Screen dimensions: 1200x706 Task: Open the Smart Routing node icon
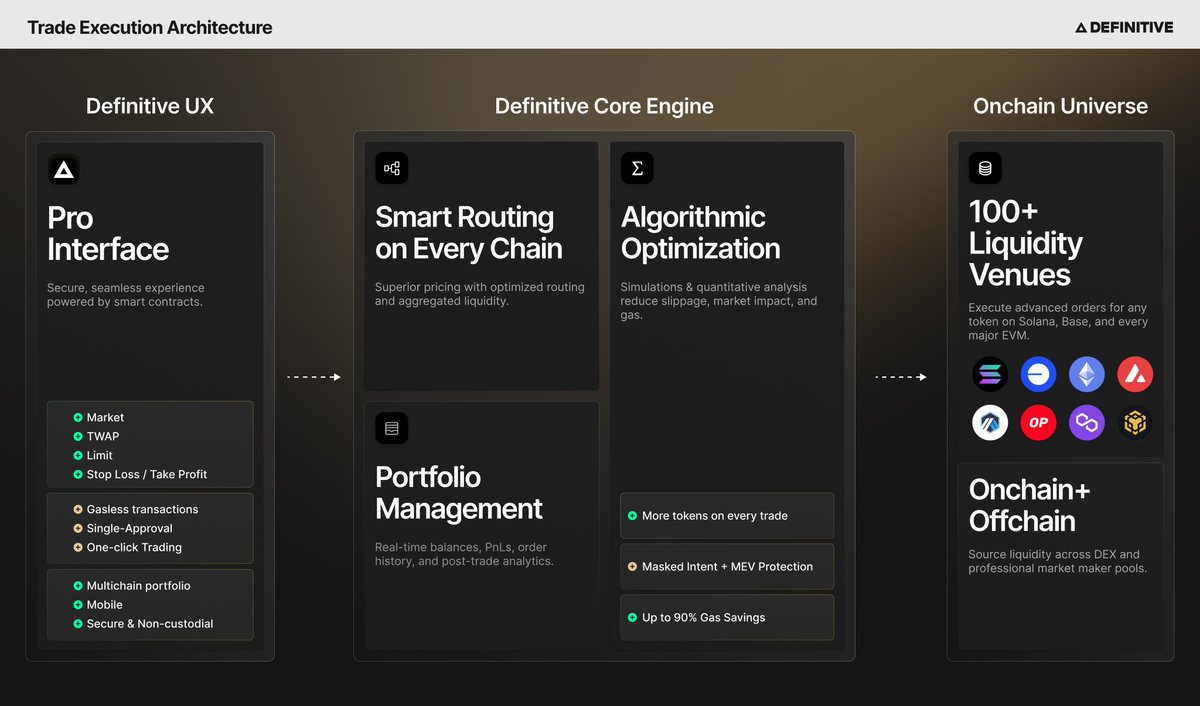[x=391, y=168]
